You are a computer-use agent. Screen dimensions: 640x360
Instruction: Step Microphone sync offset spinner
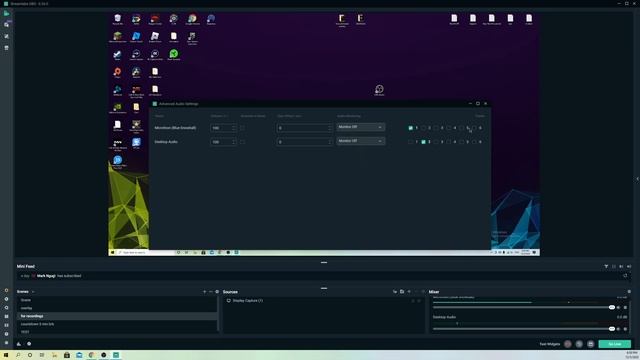pos(329,128)
